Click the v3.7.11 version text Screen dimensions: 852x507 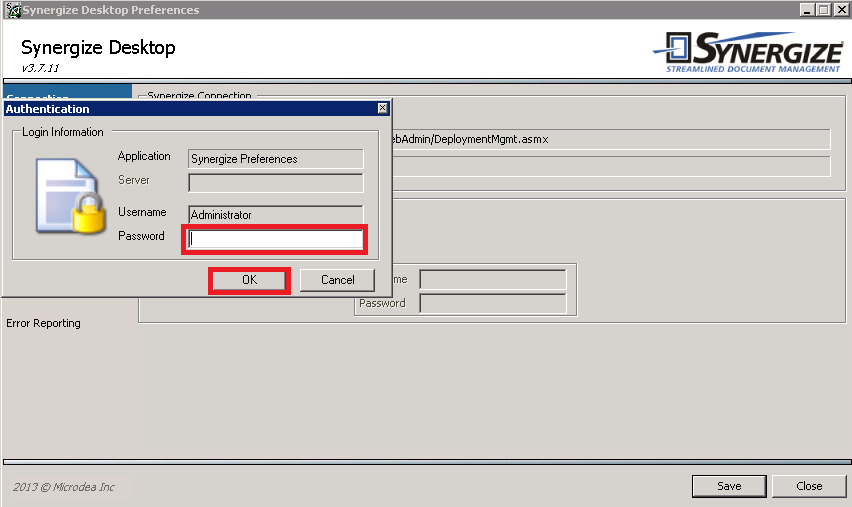40,68
